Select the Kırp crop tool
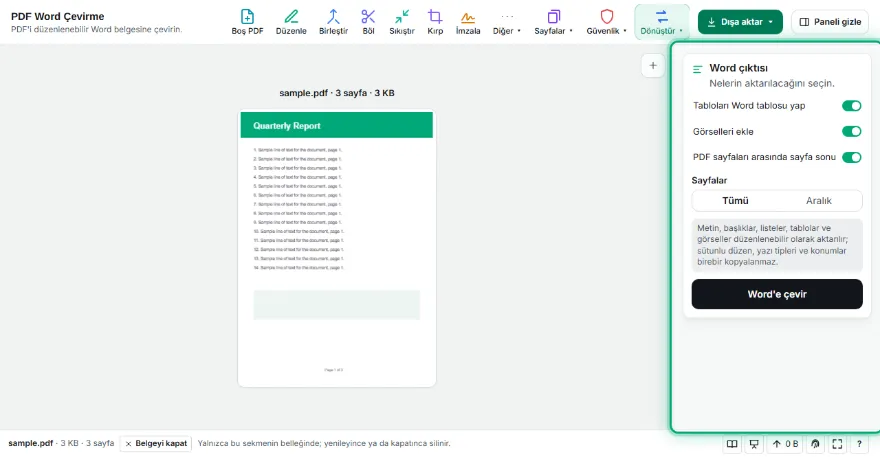880x457 pixels. pos(435,22)
